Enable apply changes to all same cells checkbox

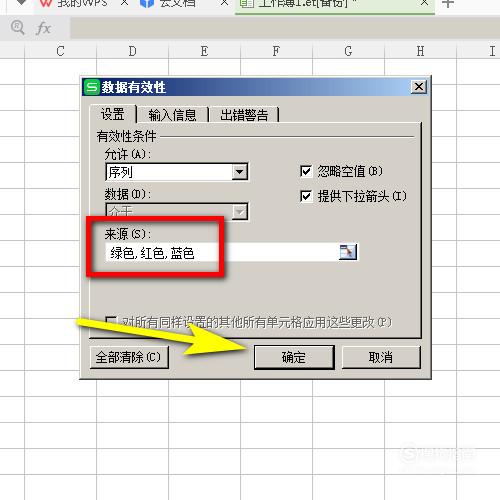[111, 321]
